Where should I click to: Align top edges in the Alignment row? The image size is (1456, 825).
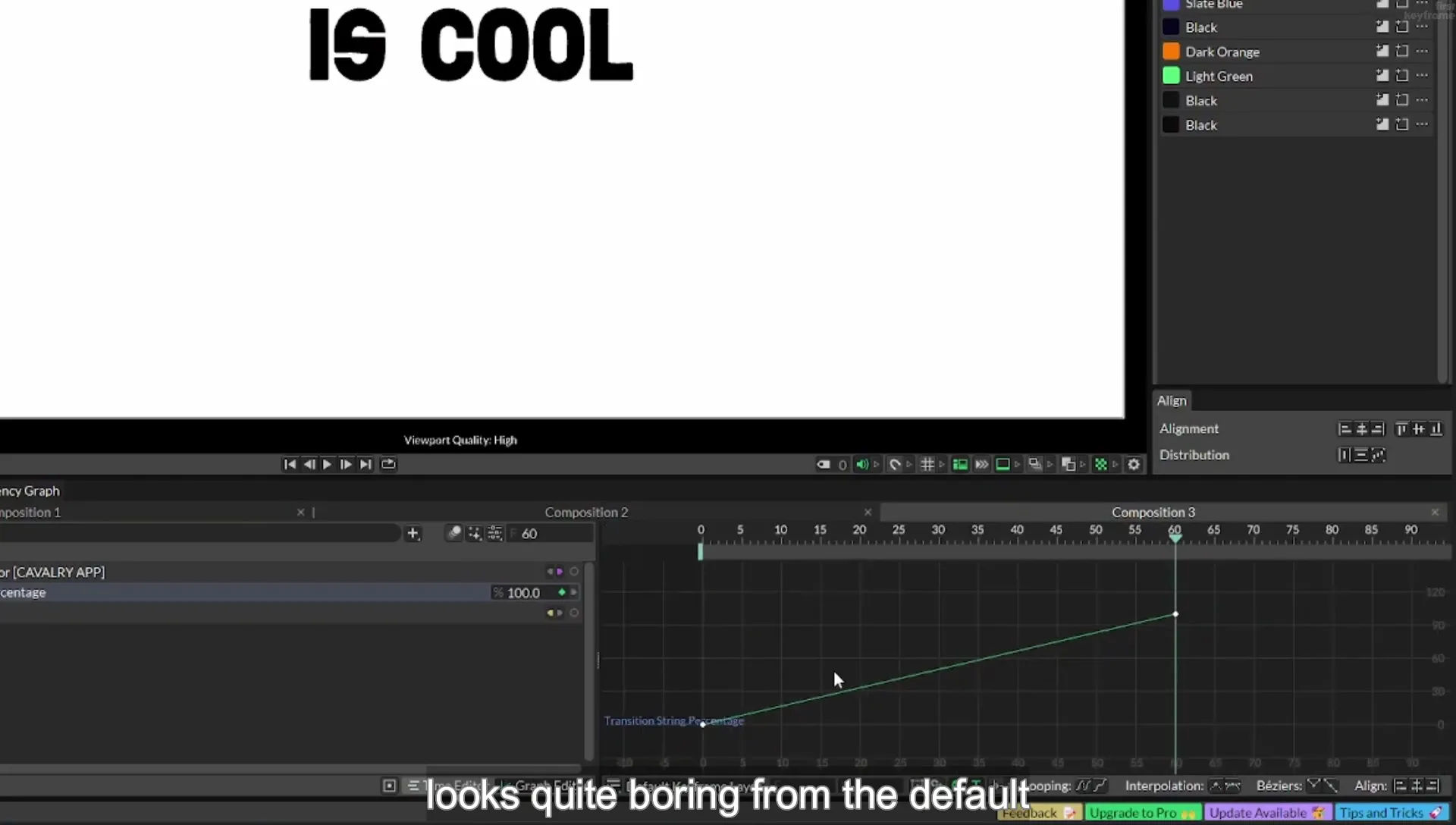(x=1401, y=429)
